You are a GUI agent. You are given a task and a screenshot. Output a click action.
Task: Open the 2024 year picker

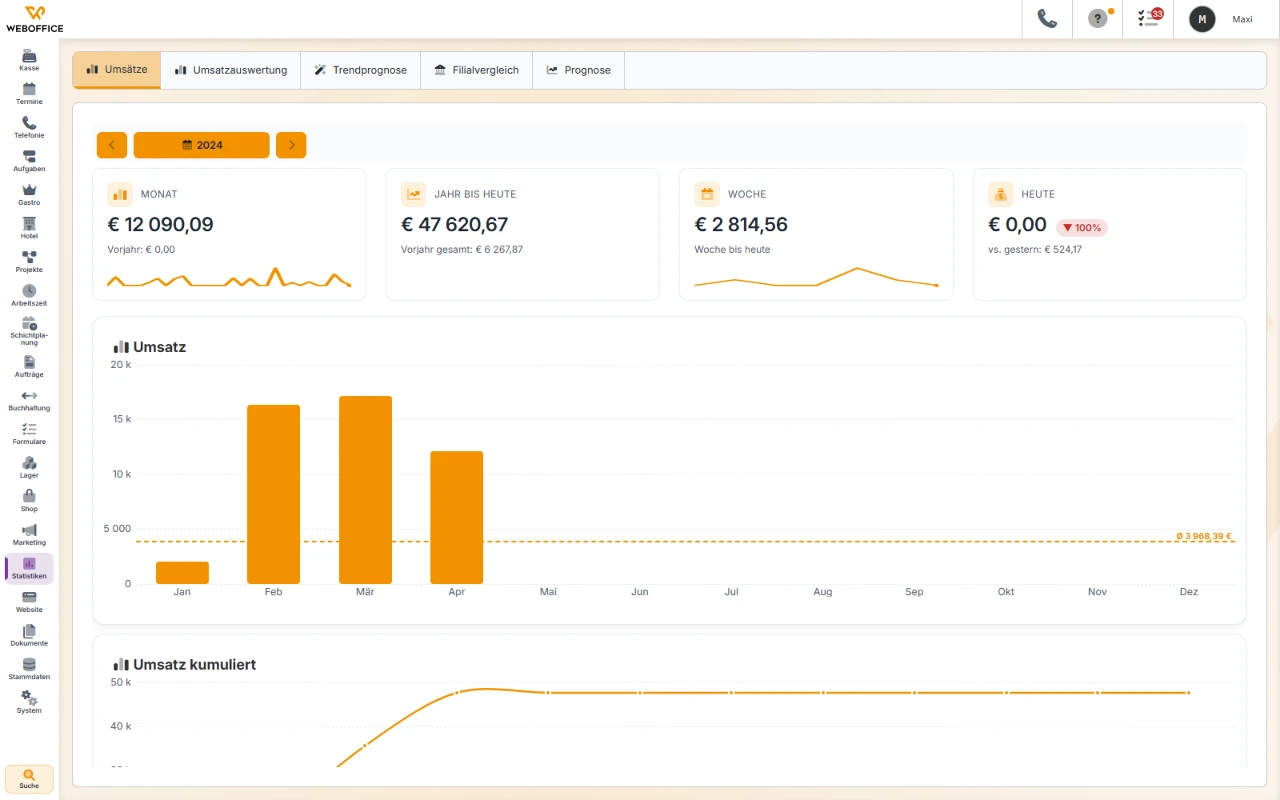point(202,145)
